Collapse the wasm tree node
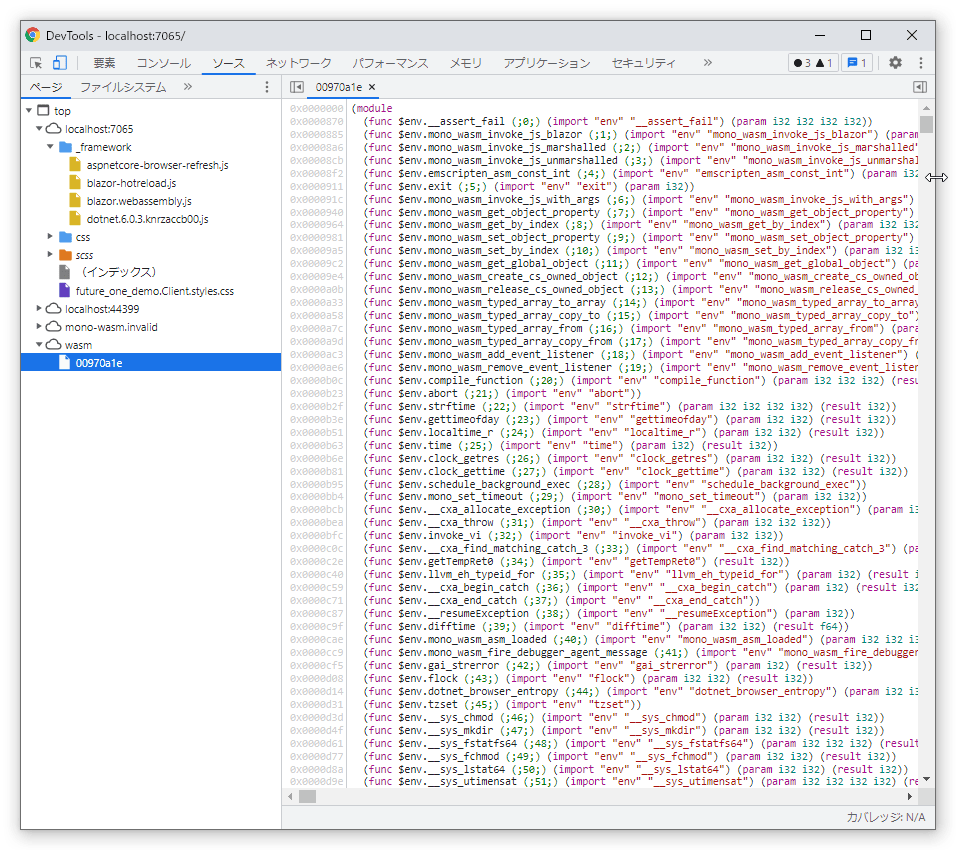This screenshot has height=850, width=956. pos(40,345)
